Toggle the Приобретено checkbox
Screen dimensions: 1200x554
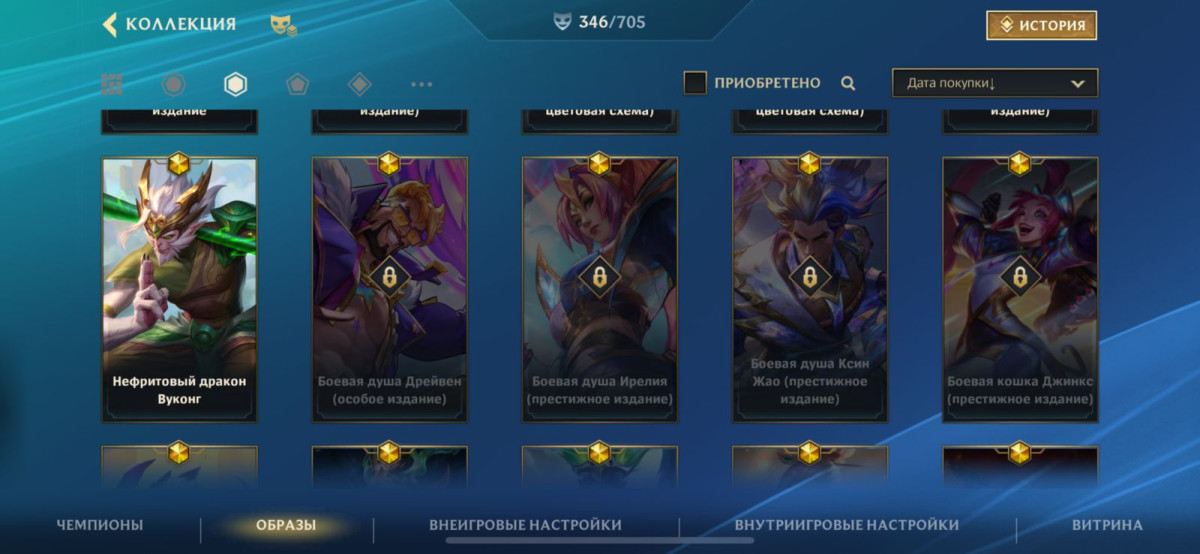click(x=695, y=83)
